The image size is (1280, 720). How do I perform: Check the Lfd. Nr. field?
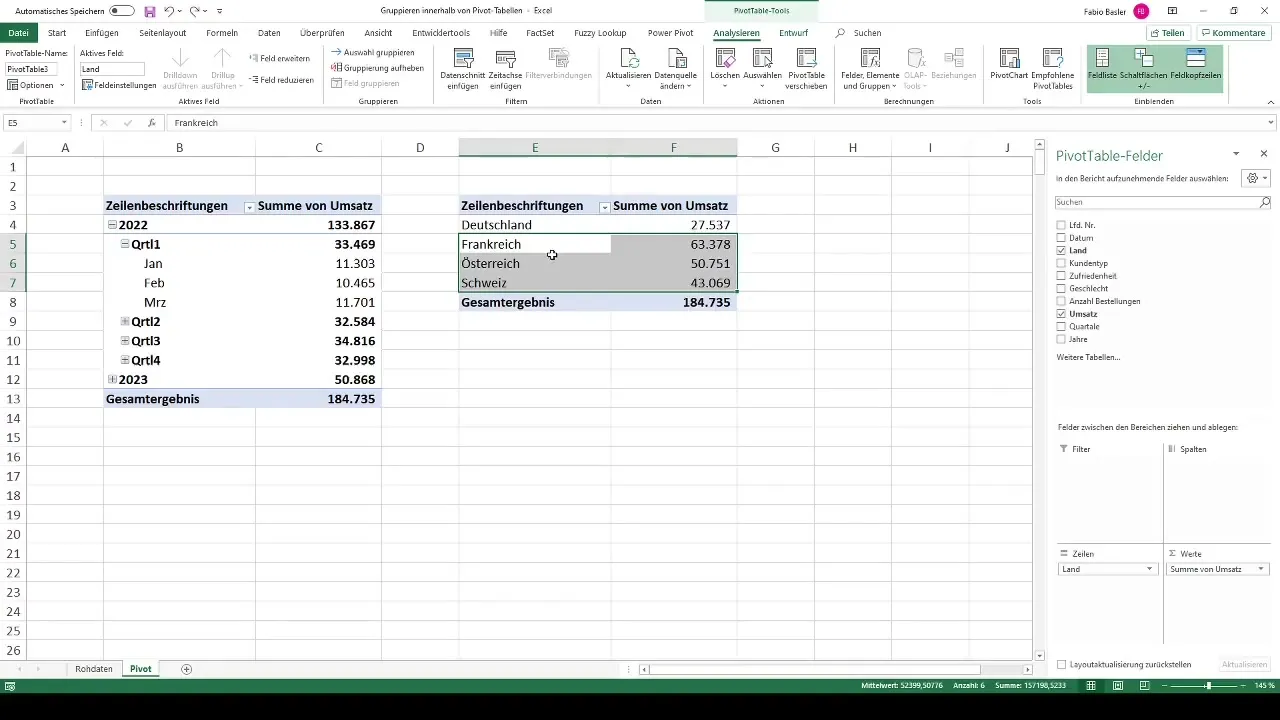pyautogui.click(x=1061, y=225)
